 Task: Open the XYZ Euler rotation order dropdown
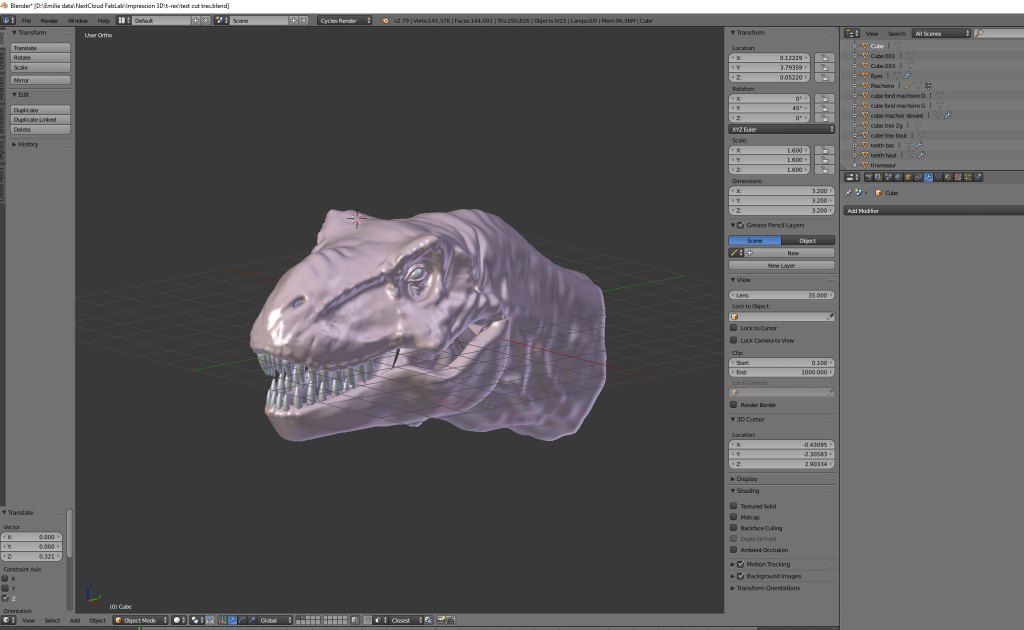tap(781, 128)
